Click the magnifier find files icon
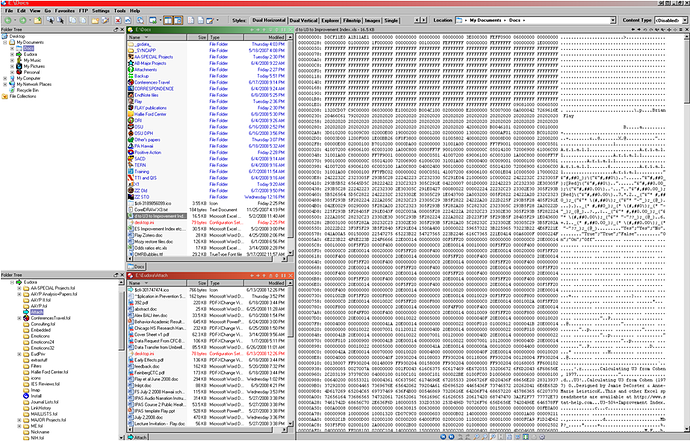The height and width of the screenshot is (441, 690). pos(140,20)
